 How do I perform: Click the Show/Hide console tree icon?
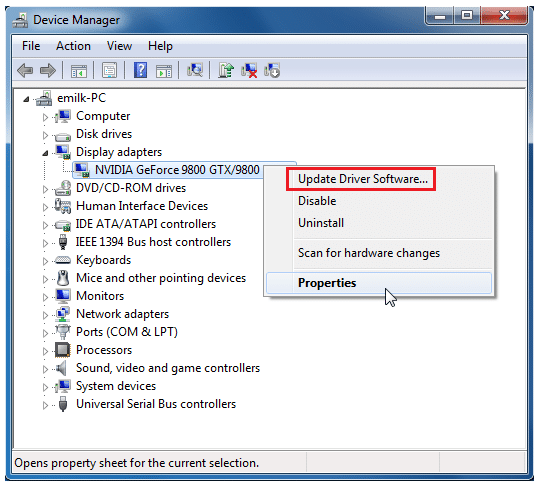[x=79, y=71]
